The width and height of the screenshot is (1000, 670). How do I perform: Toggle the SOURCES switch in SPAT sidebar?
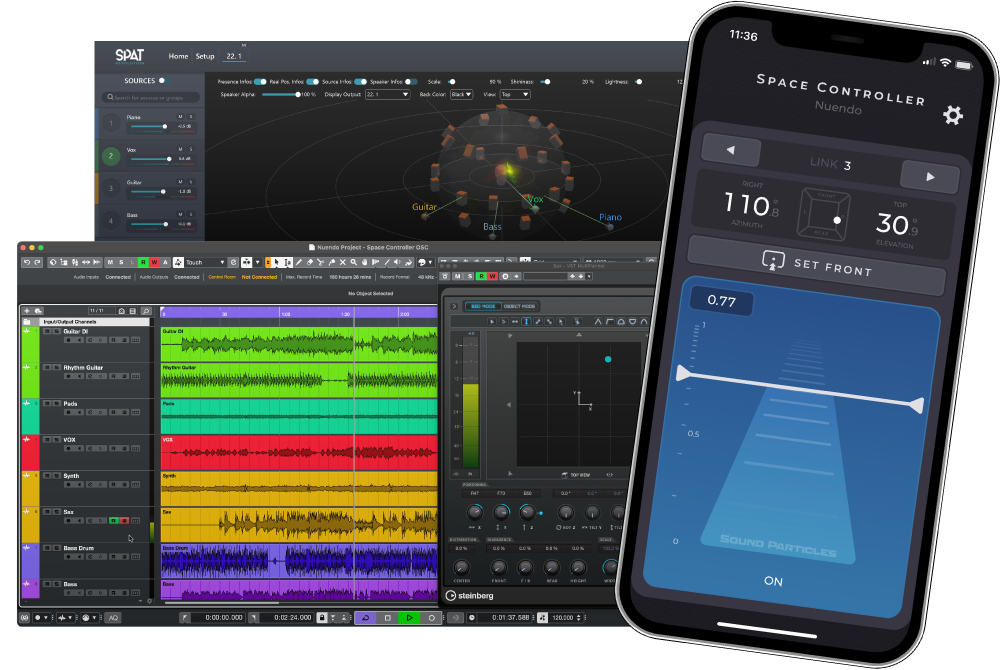164,80
